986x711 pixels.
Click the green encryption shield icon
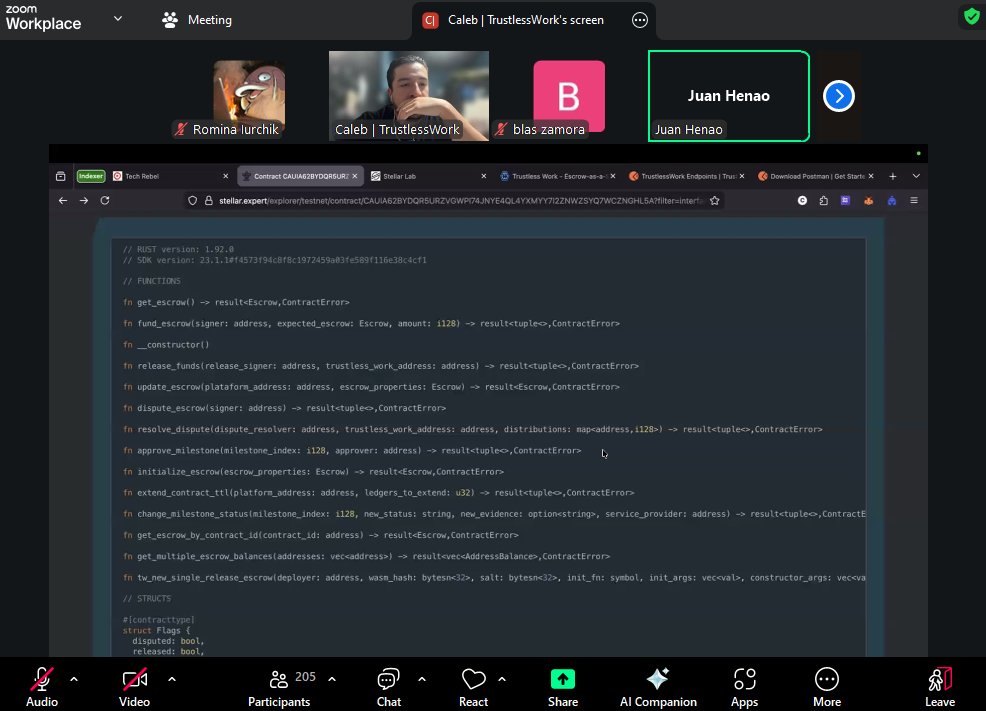pyautogui.click(x=972, y=16)
